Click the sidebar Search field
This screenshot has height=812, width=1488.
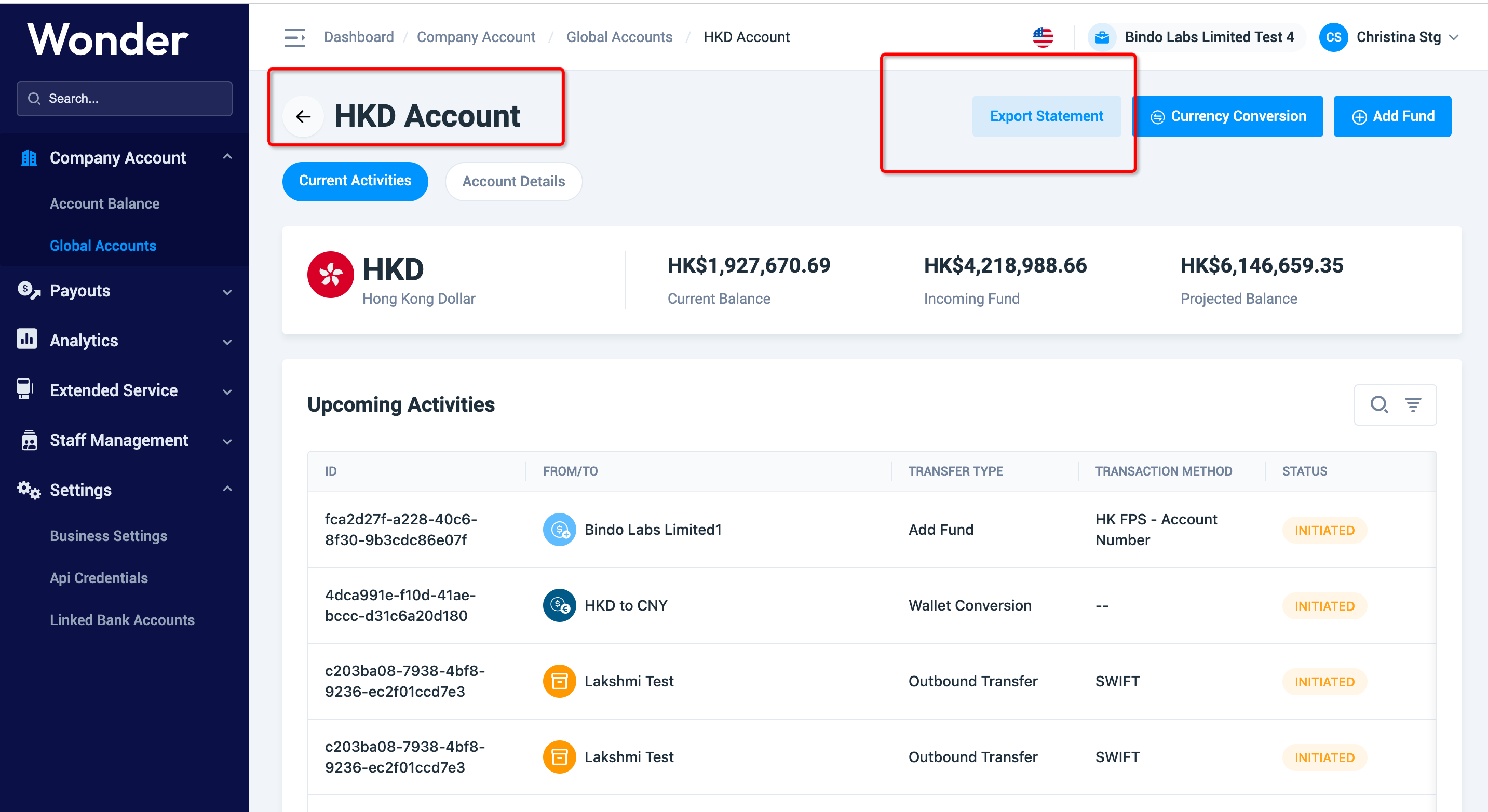125,99
